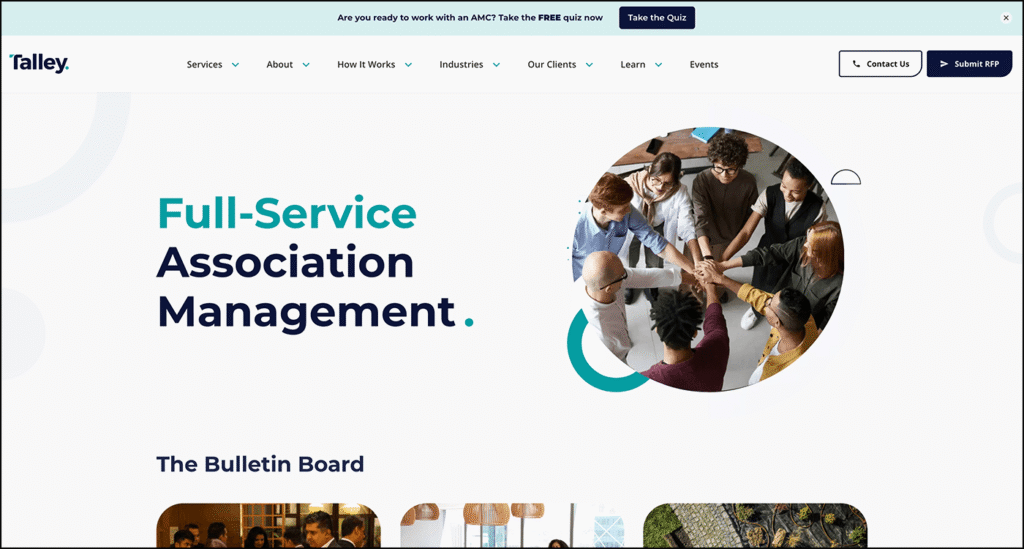
Task: Click the AMC quiz banner text
Action: (470, 18)
